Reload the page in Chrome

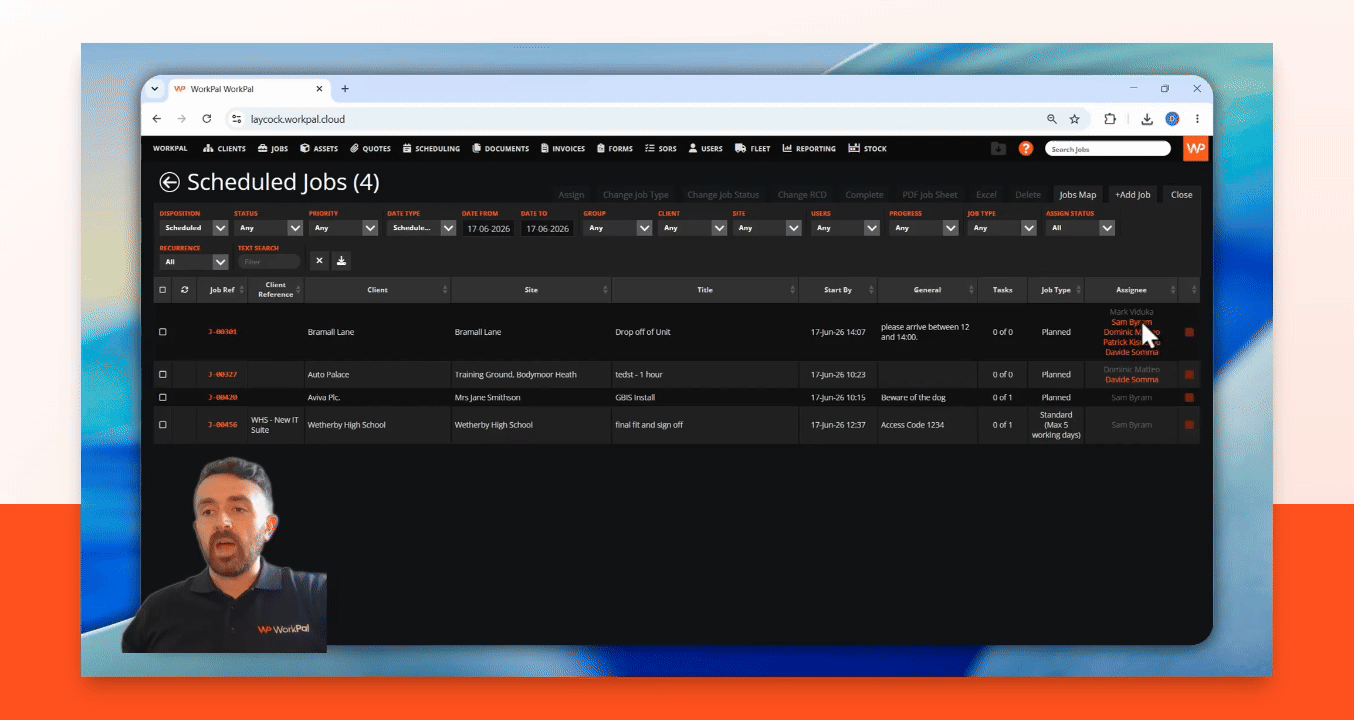pyautogui.click(x=207, y=119)
